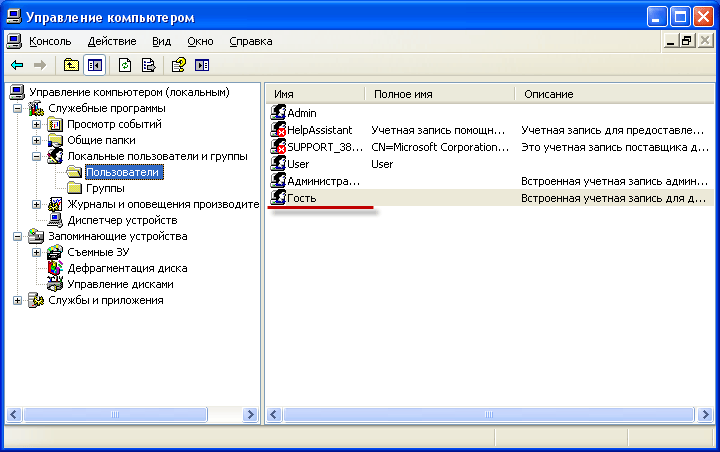
Task: Click the Forward arrow toolbar icon
Action: point(40,65)
